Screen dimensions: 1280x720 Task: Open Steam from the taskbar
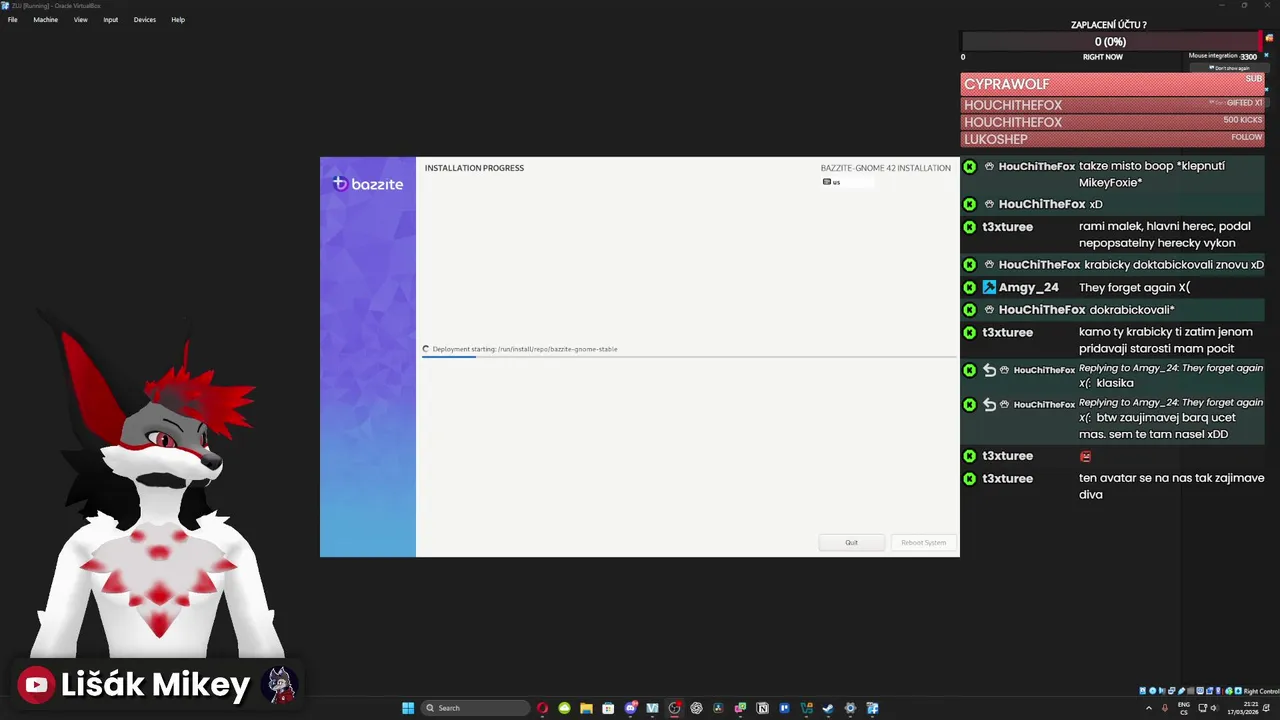tap(828, 708)
